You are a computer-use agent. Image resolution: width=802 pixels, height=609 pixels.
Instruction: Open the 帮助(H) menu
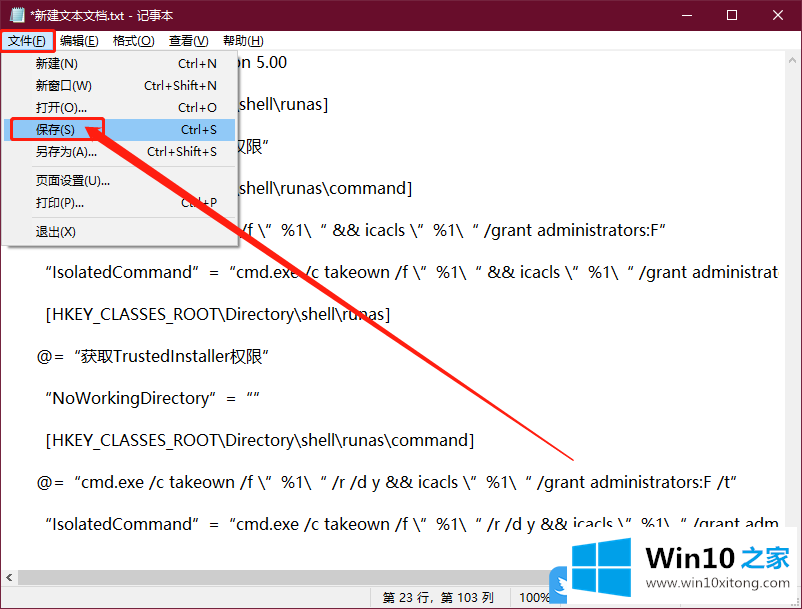[x=243, y=41]
